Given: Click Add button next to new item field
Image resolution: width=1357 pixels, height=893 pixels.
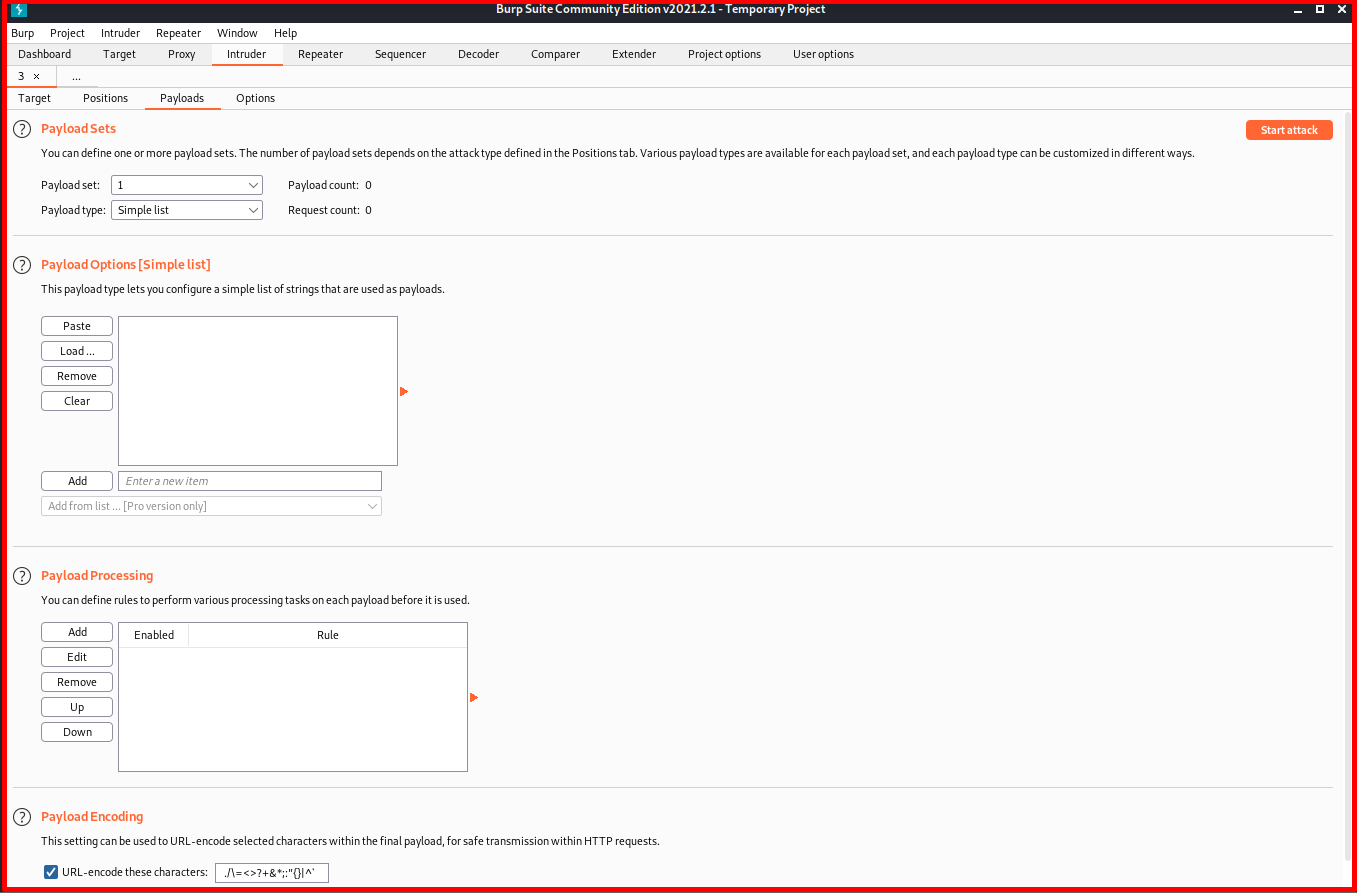Looking at the screenshot, I should tap(77, 481).
